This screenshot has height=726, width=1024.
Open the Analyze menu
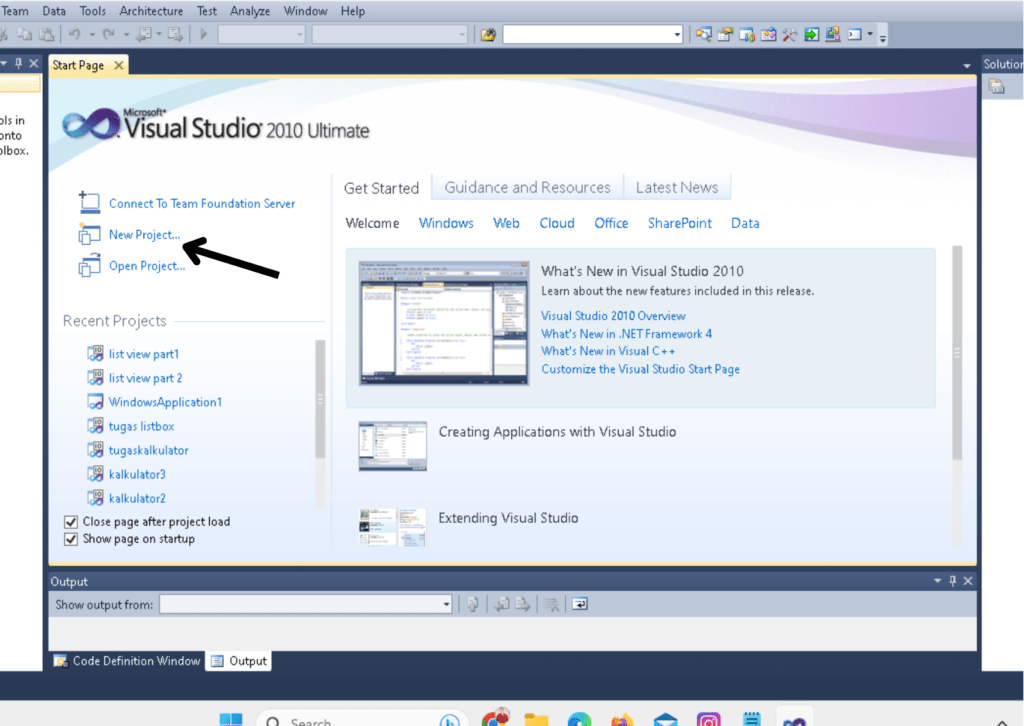click(x=249, y=11)
